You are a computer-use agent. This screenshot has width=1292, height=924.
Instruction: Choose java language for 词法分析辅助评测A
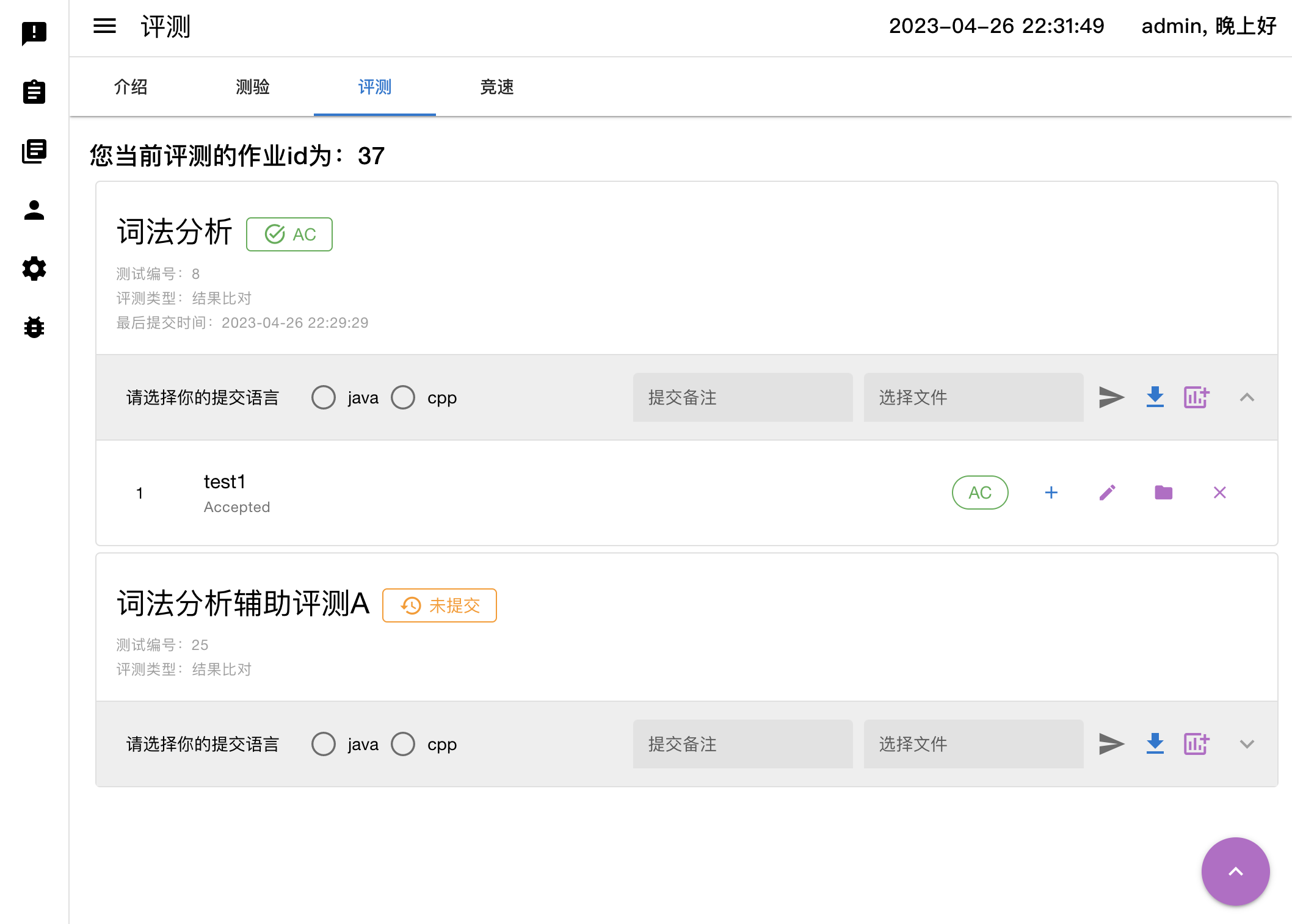point(324,744)
